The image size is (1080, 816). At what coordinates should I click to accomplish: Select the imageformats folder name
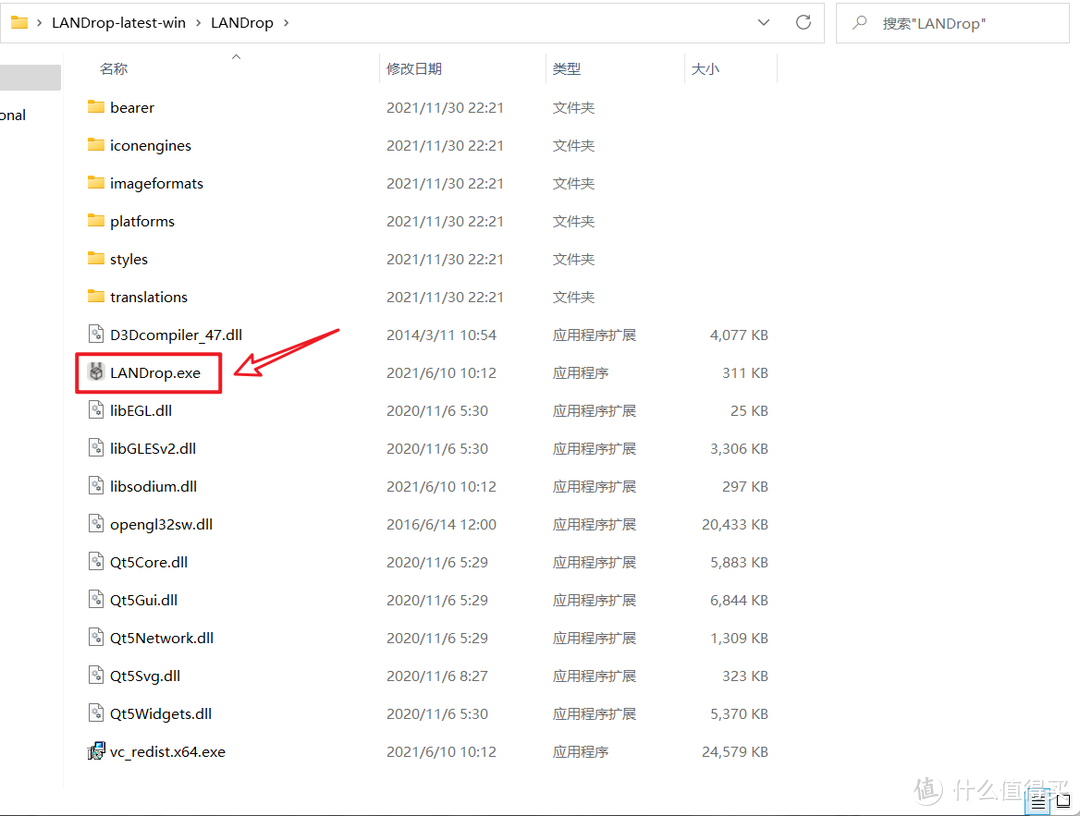[156, 183]
